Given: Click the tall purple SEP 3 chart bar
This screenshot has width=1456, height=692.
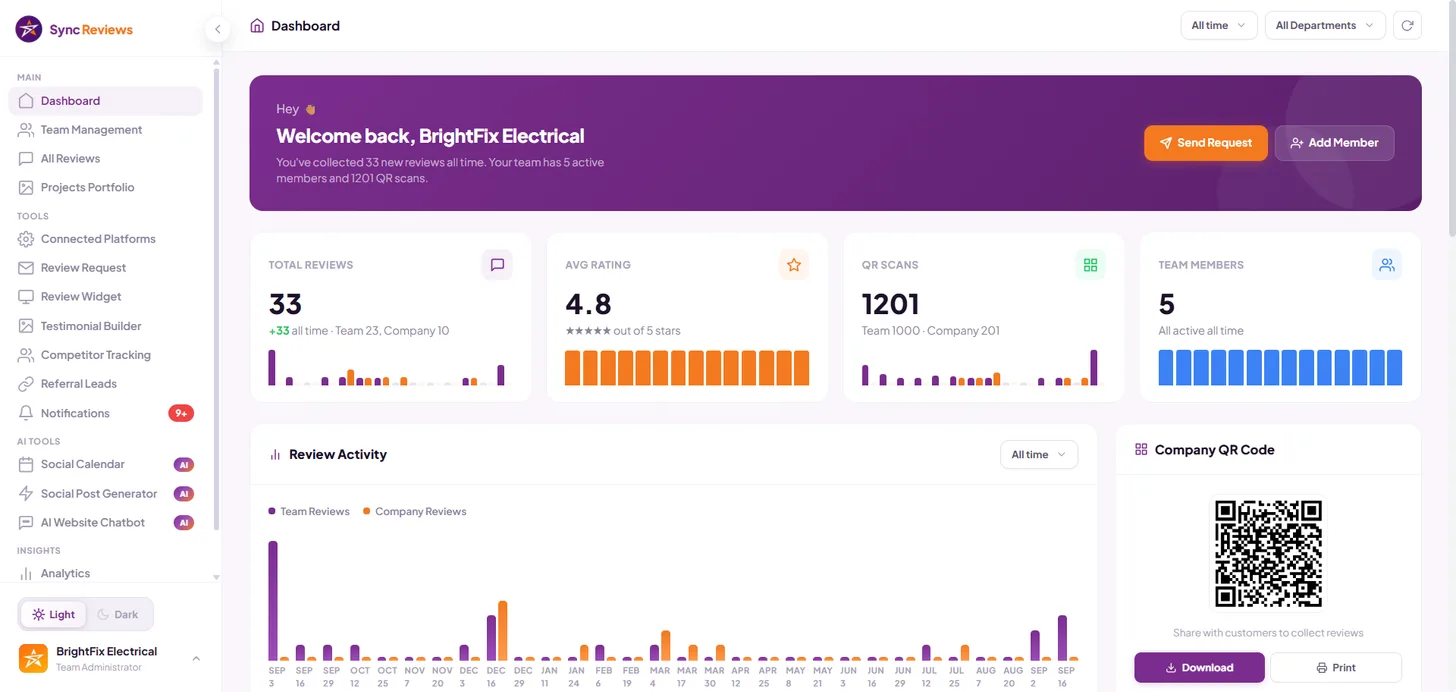Looking at the screenshot, I should click(273, 601).
